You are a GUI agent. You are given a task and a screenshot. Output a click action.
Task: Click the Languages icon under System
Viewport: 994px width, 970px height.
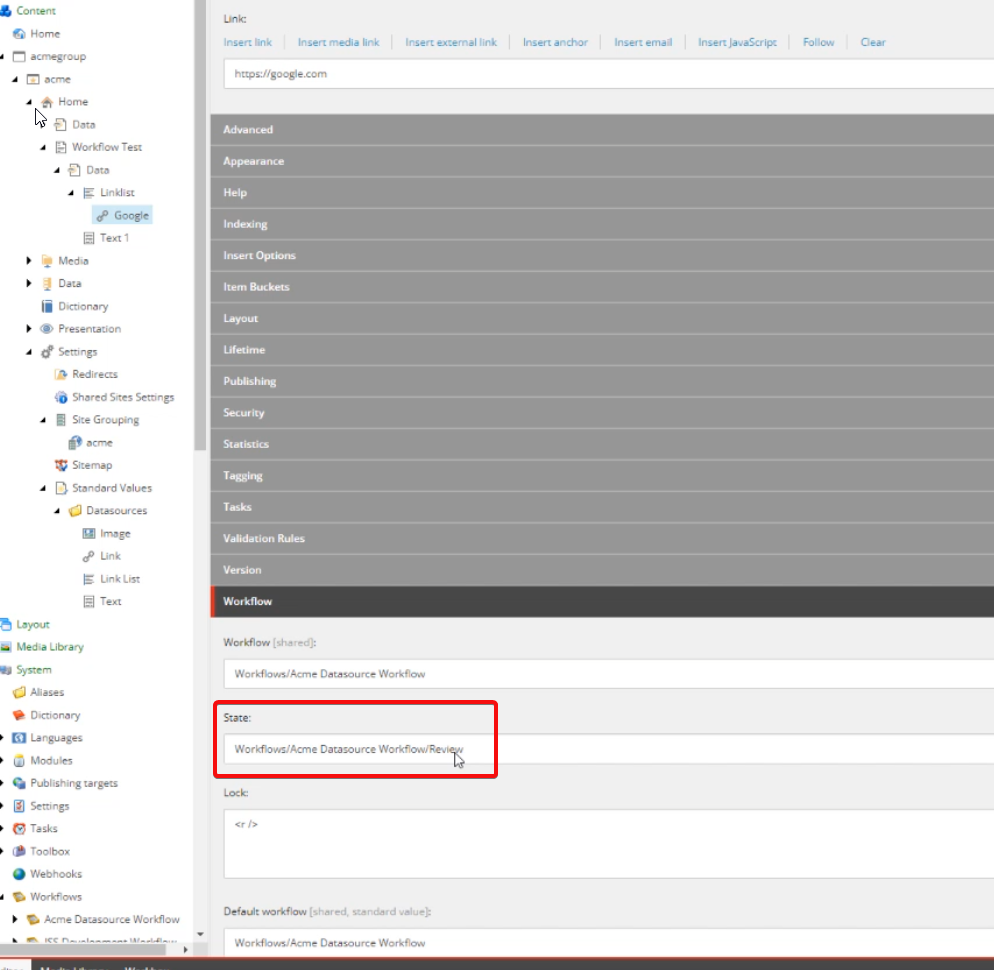[x=20, y=738]
